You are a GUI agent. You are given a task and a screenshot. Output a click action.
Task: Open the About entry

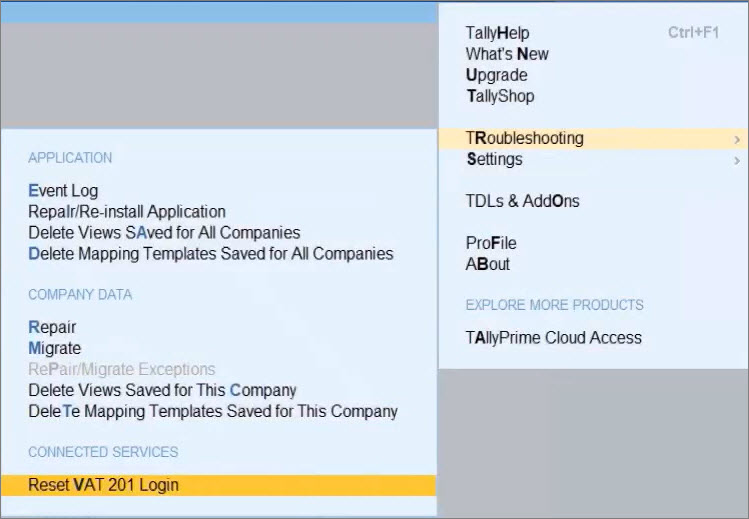(x=488, y=264)
